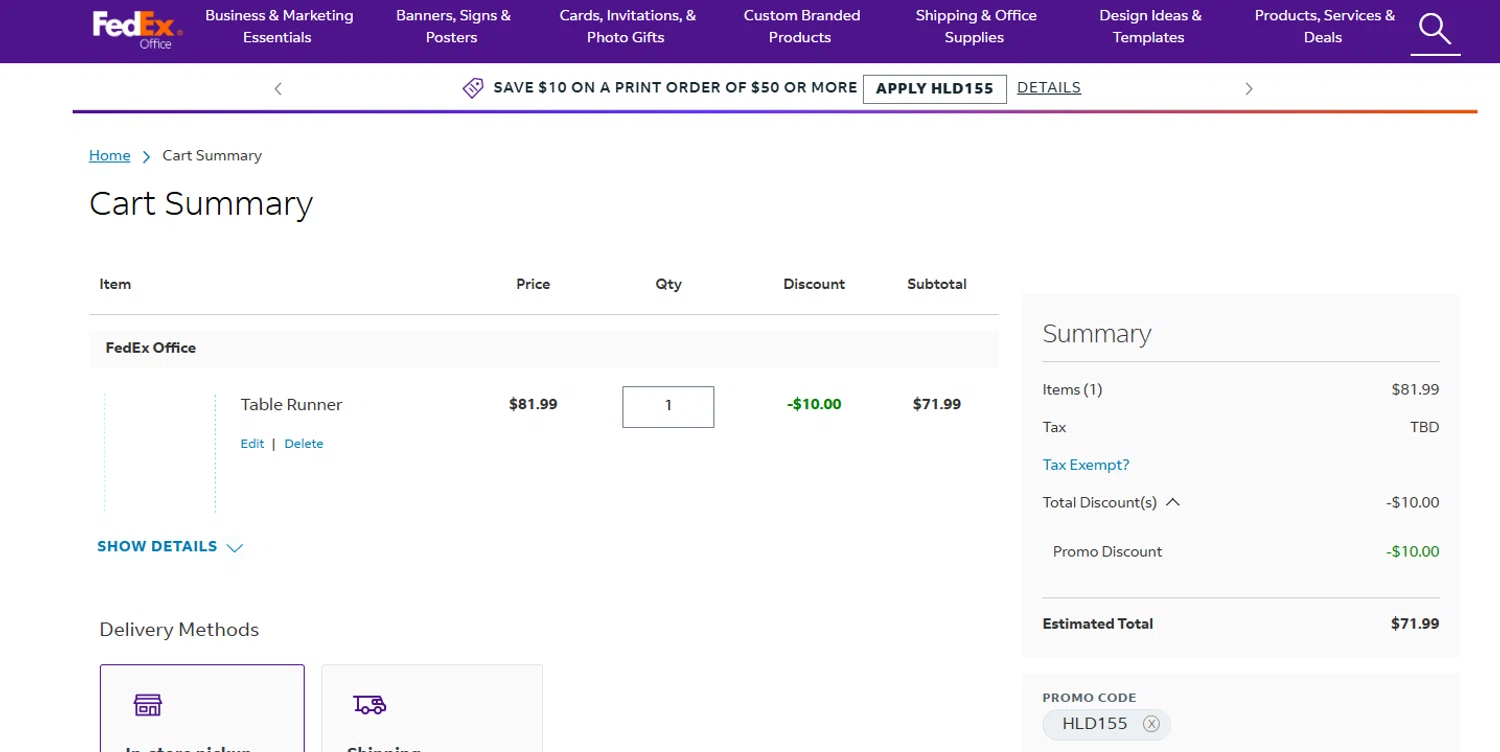Open Business & Marketing Essentials menu
The width and height of the screenshot is (1500, 752).
[279, 26]
